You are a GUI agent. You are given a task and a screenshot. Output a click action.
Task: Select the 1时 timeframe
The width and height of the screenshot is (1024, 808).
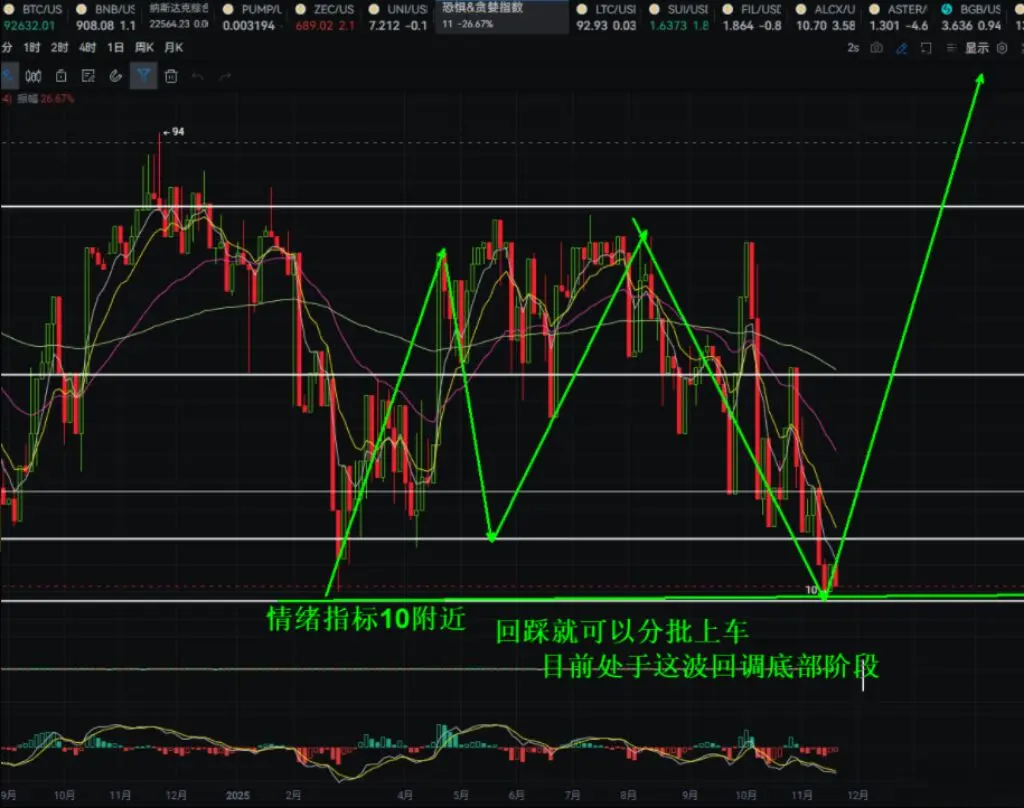31,48
